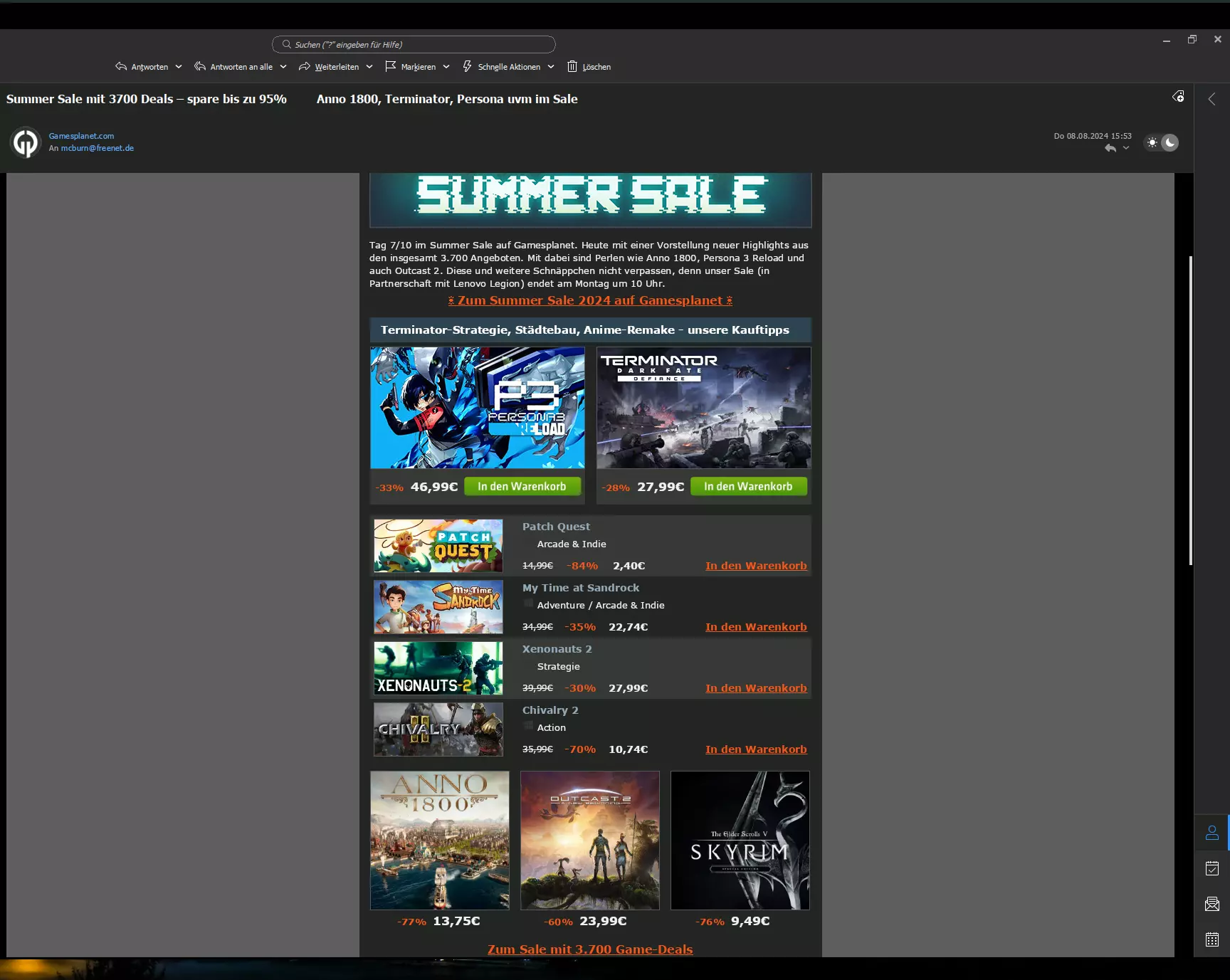Open the Markieren dropdown arrow
Screen dimensions: 1230x980
(446, 67)
